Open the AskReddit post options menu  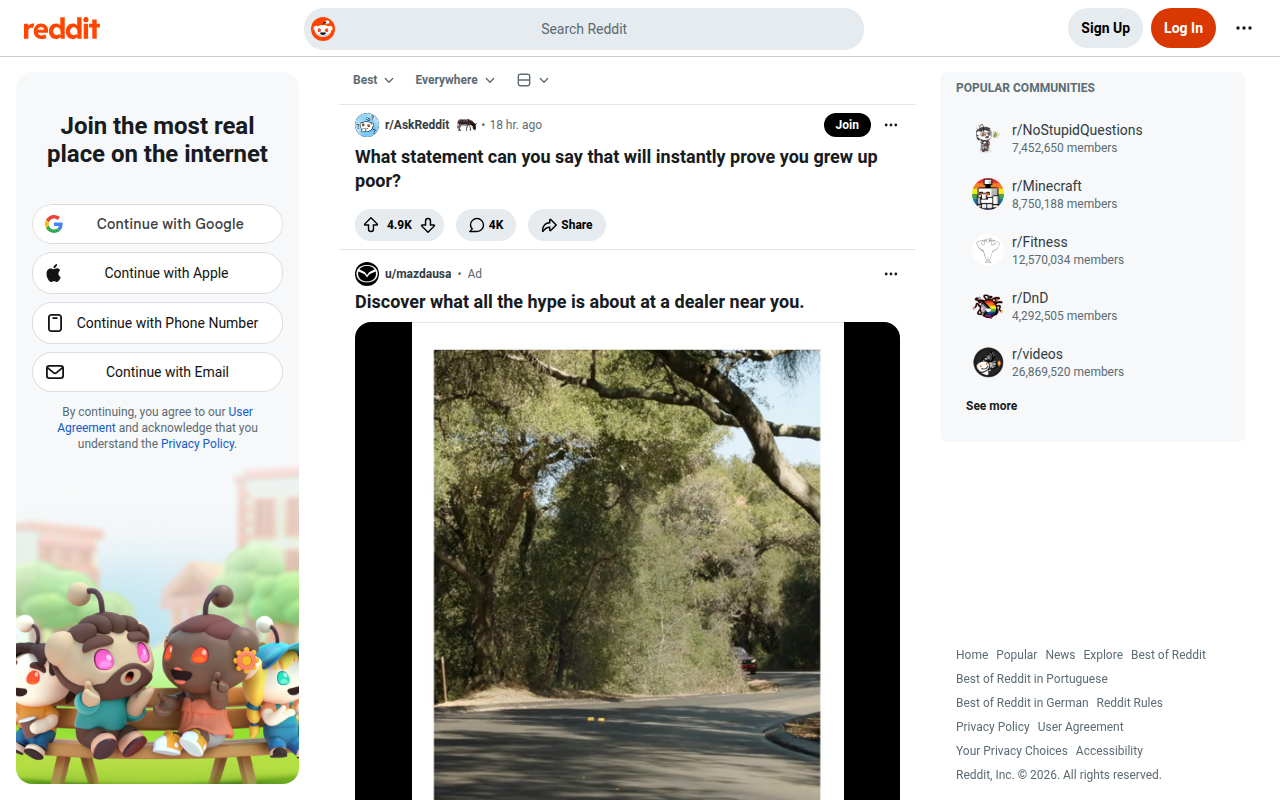[891, 125]
